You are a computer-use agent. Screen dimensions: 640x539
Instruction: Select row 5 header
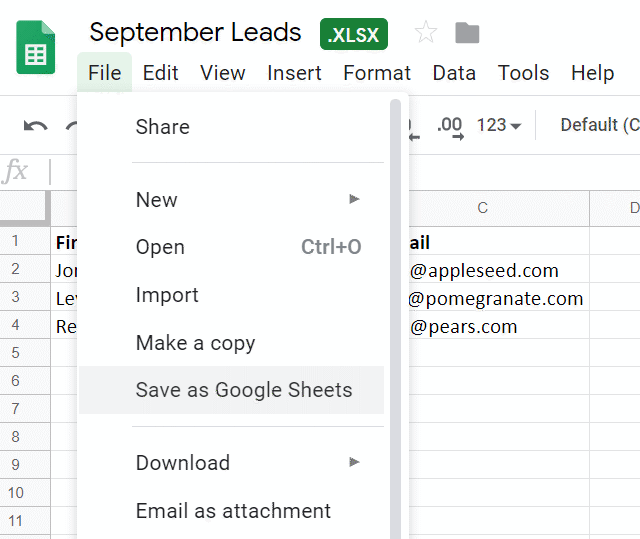pyautogui.click(x=25, y=353)
